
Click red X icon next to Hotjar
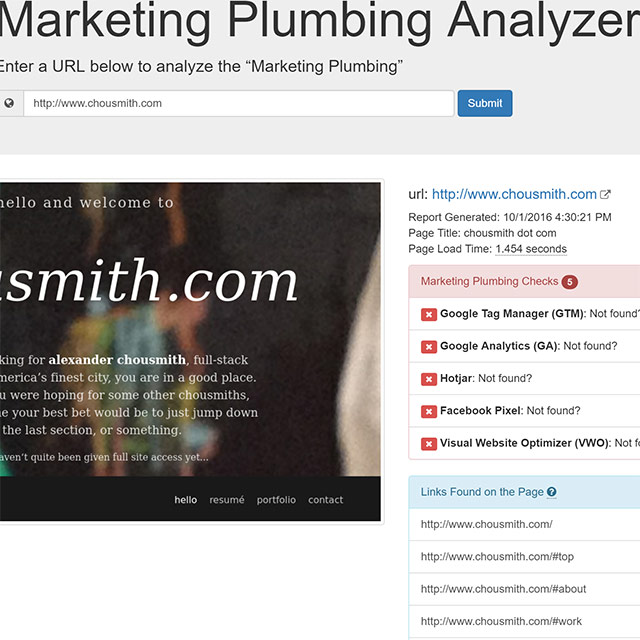429,379
